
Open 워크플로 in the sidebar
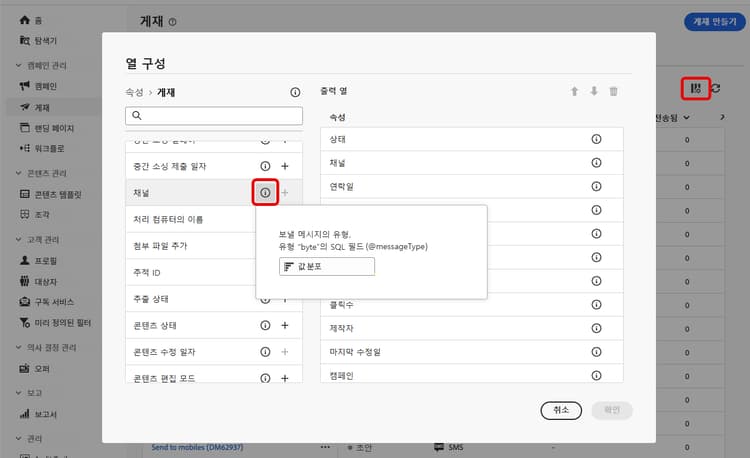42,149
